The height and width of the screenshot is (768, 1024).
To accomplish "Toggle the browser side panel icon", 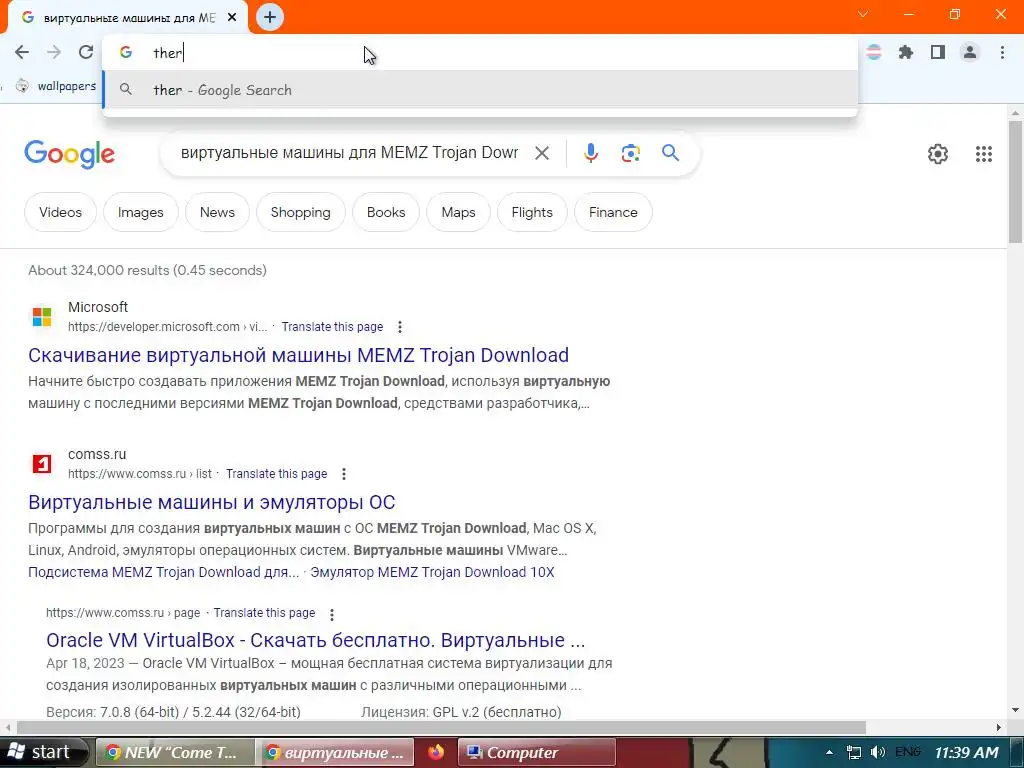I will [938, 52].
